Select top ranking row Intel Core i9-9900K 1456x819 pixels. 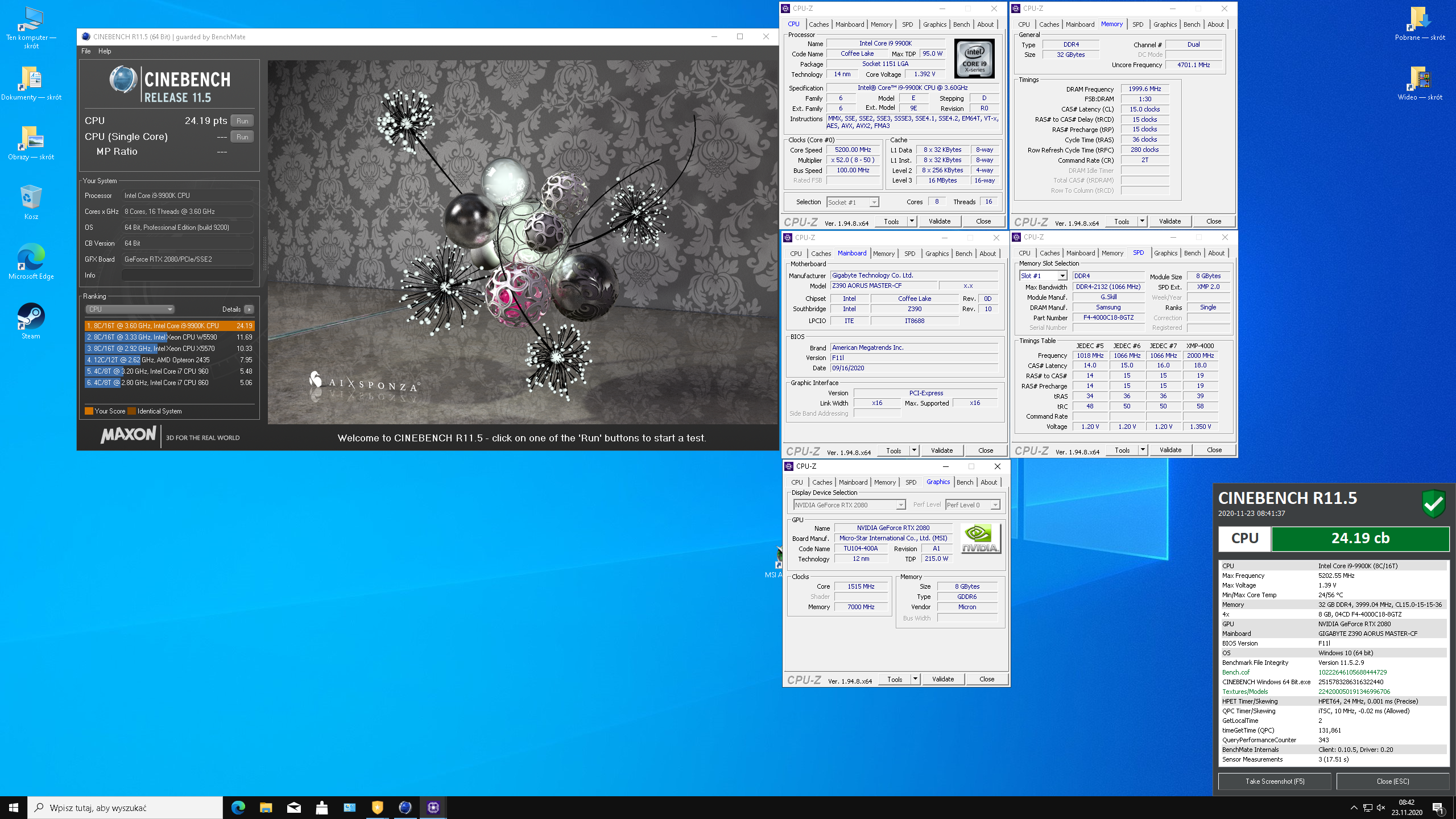(169, 326)
